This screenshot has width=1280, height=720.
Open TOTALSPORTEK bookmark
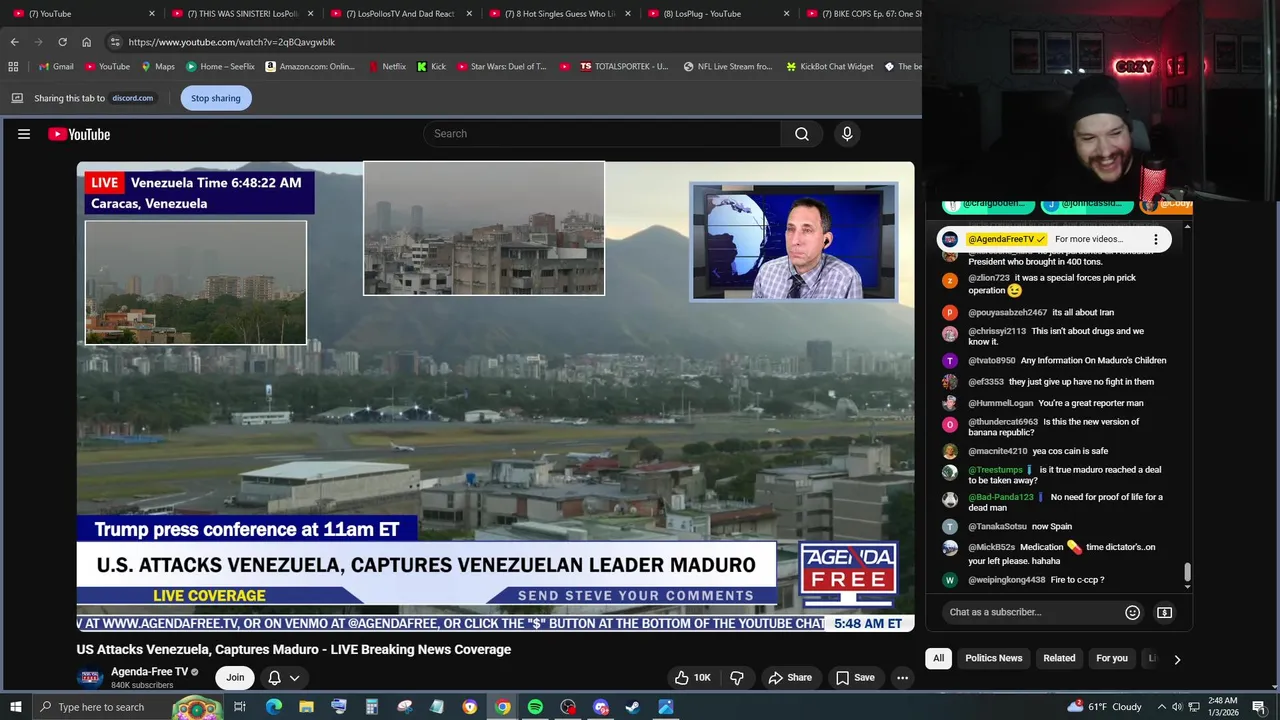[624, 67]
